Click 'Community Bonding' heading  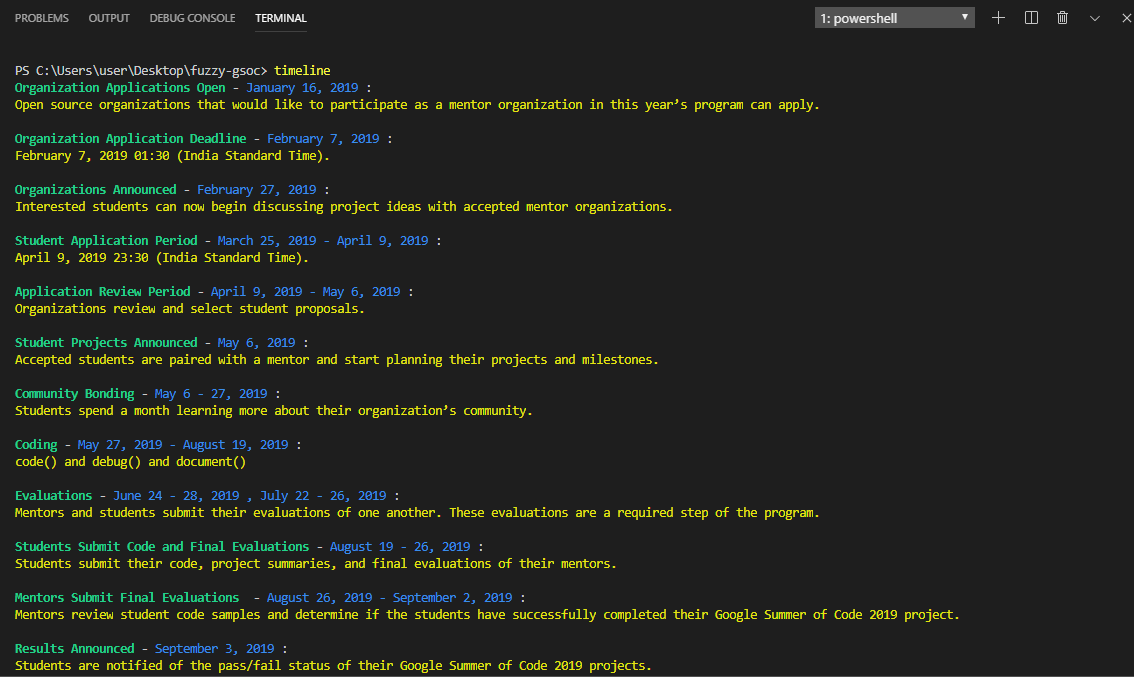point(74,393)
